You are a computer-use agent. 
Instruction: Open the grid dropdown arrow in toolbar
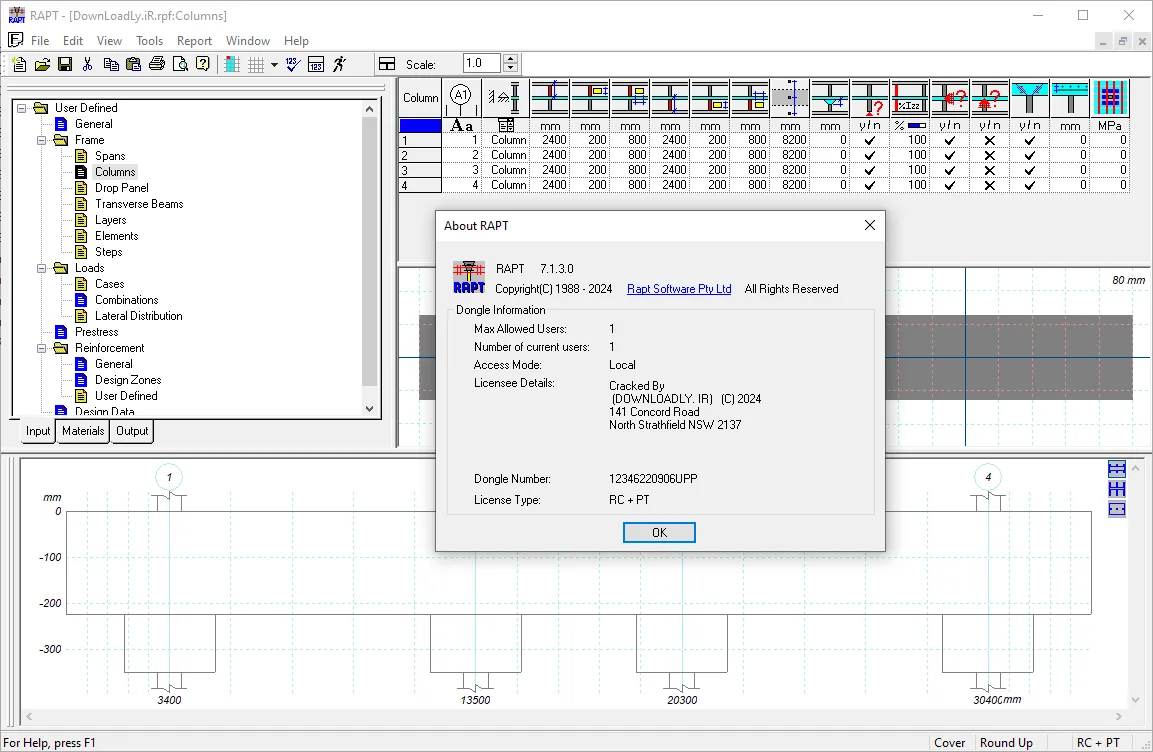click(274, 64)
